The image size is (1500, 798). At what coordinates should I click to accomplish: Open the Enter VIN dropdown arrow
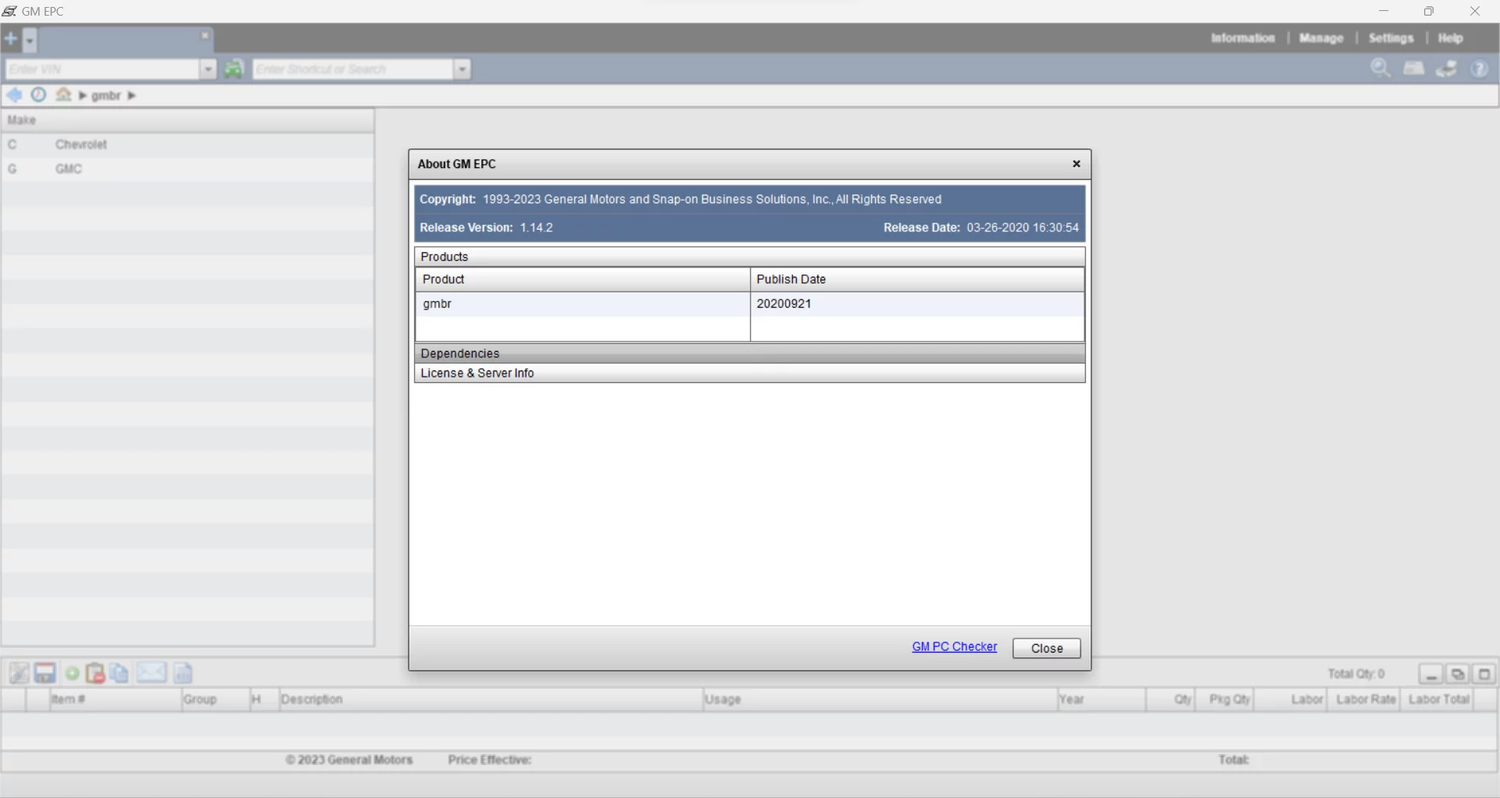tap(208, 69)
